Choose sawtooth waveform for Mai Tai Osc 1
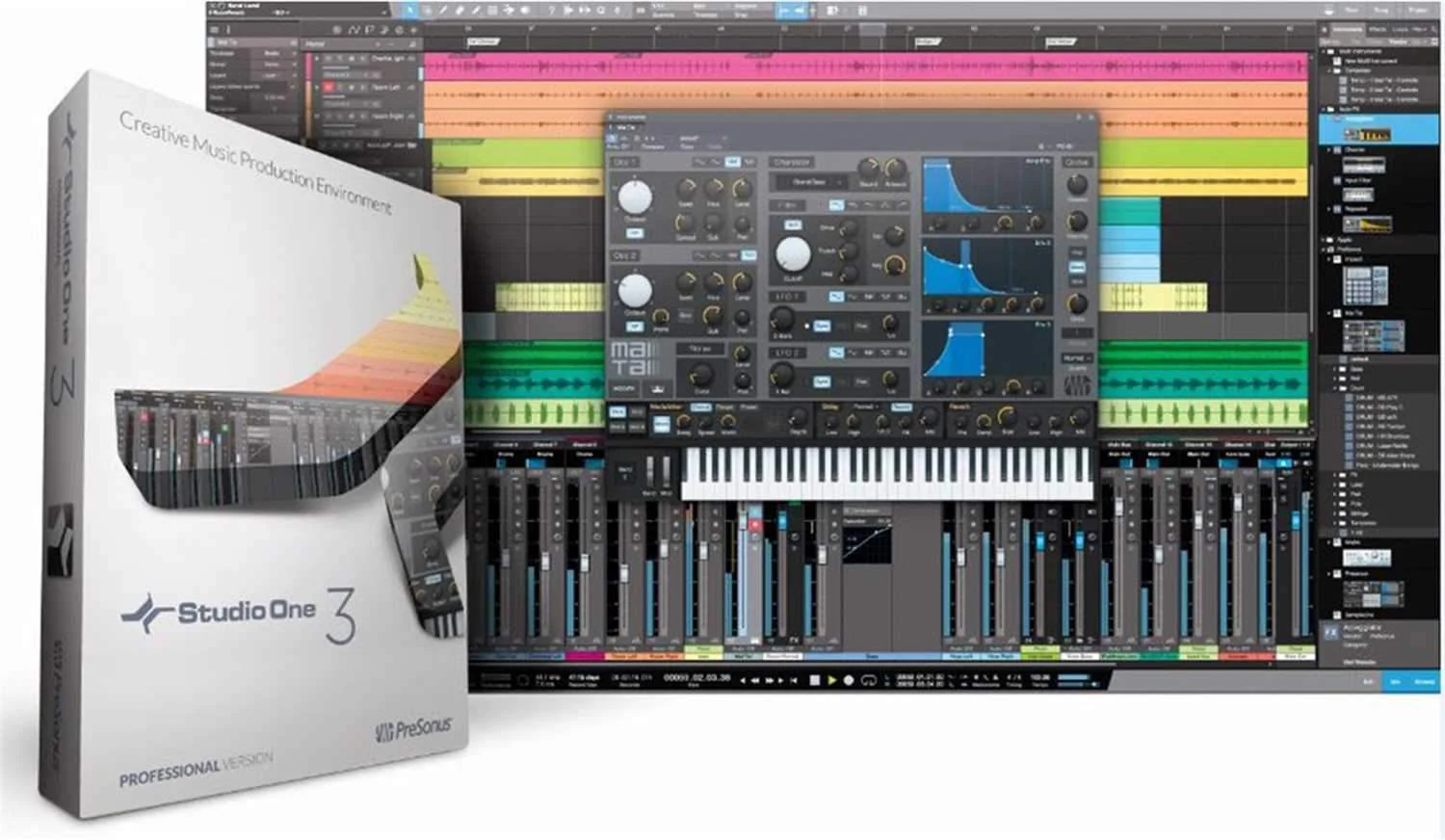 pos(733,162)
